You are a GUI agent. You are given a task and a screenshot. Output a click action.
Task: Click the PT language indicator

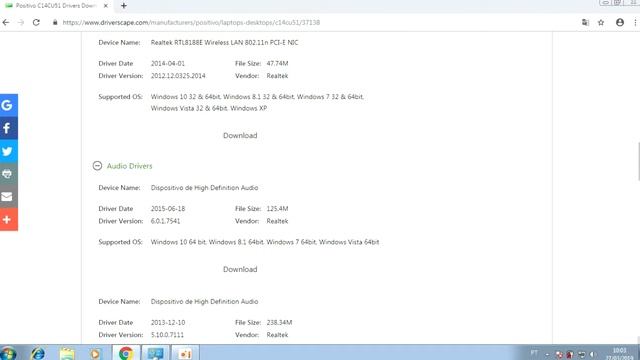point(534,353)
